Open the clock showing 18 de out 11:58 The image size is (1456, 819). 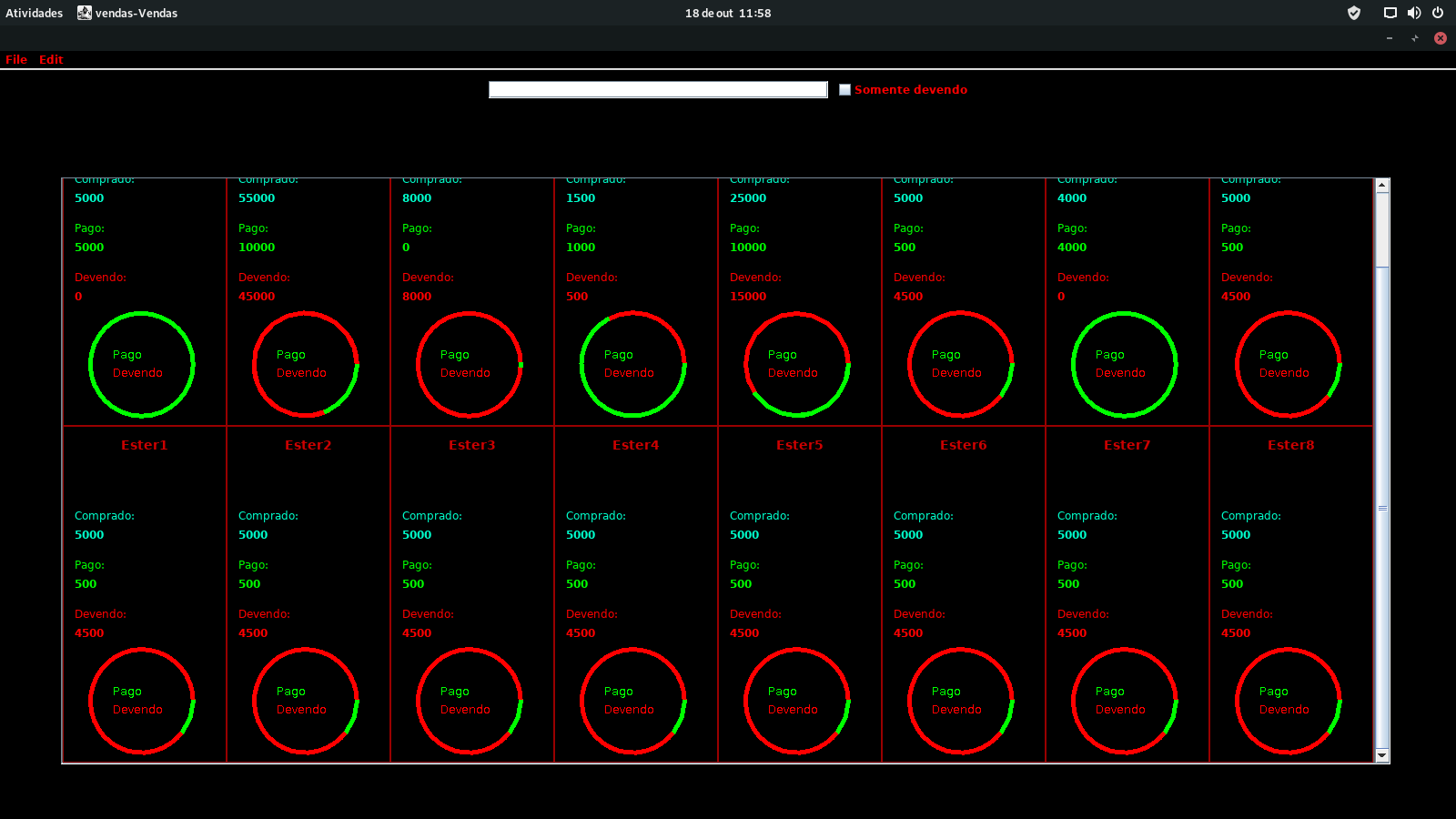[x=728, y=13]
